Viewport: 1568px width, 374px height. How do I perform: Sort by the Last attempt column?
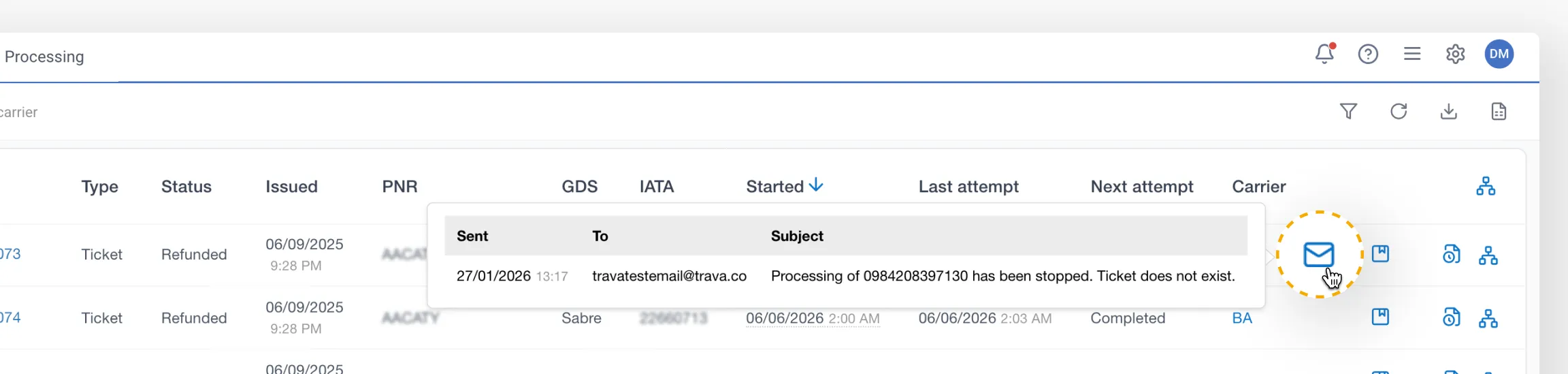(x=968, y=187)
